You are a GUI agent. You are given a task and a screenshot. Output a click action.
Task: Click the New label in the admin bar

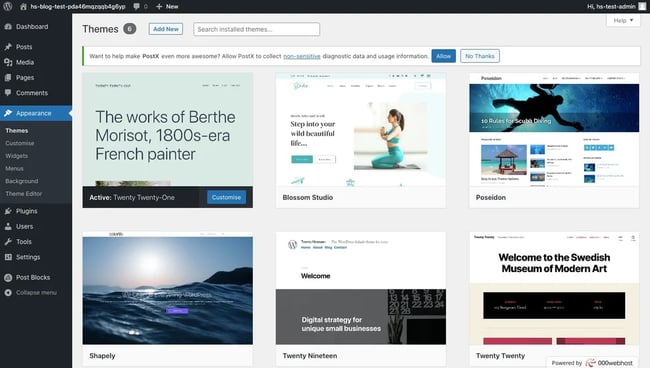click(x=172, y=7)
